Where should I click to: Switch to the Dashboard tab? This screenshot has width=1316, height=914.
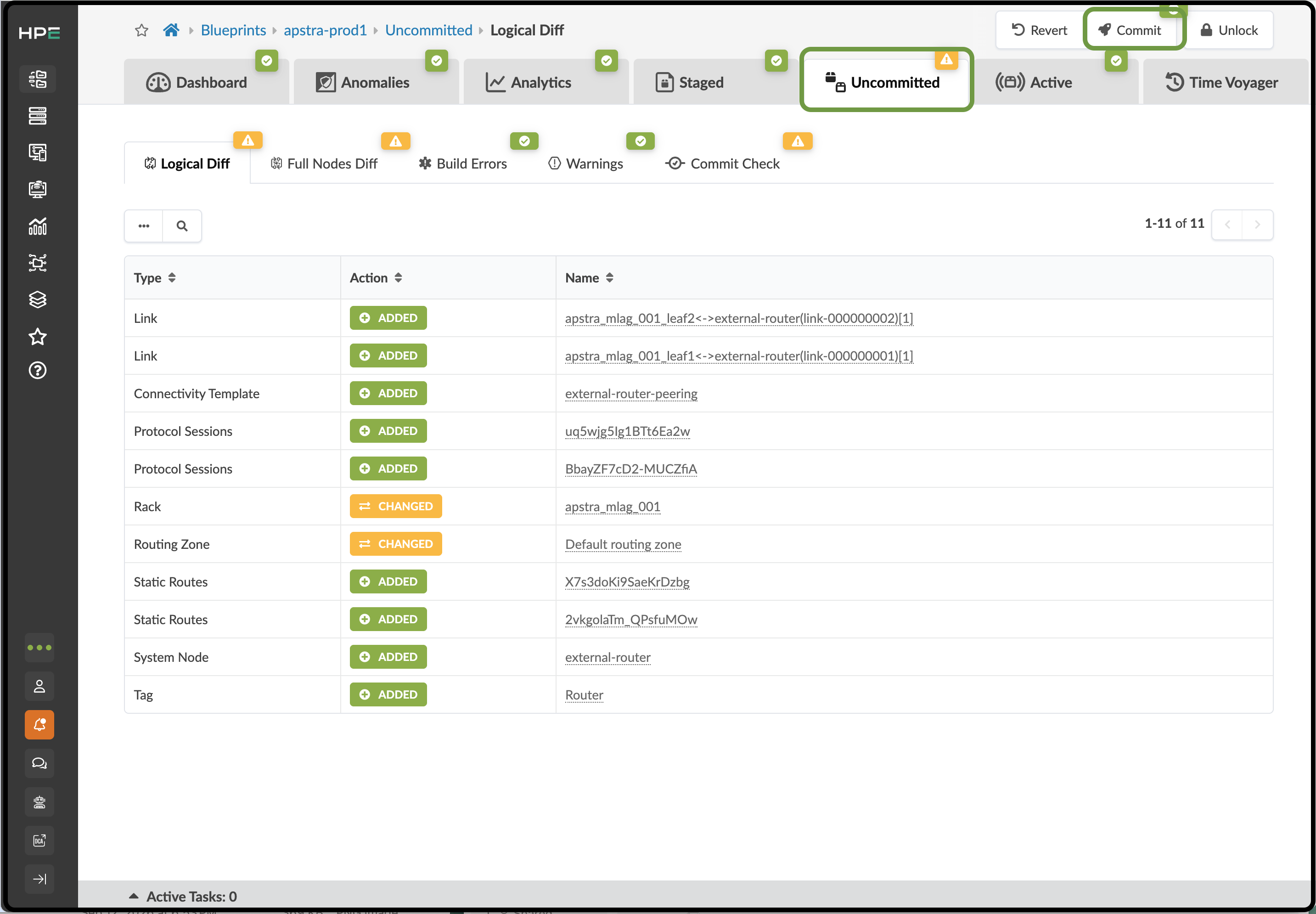click(x=206, y=83)
